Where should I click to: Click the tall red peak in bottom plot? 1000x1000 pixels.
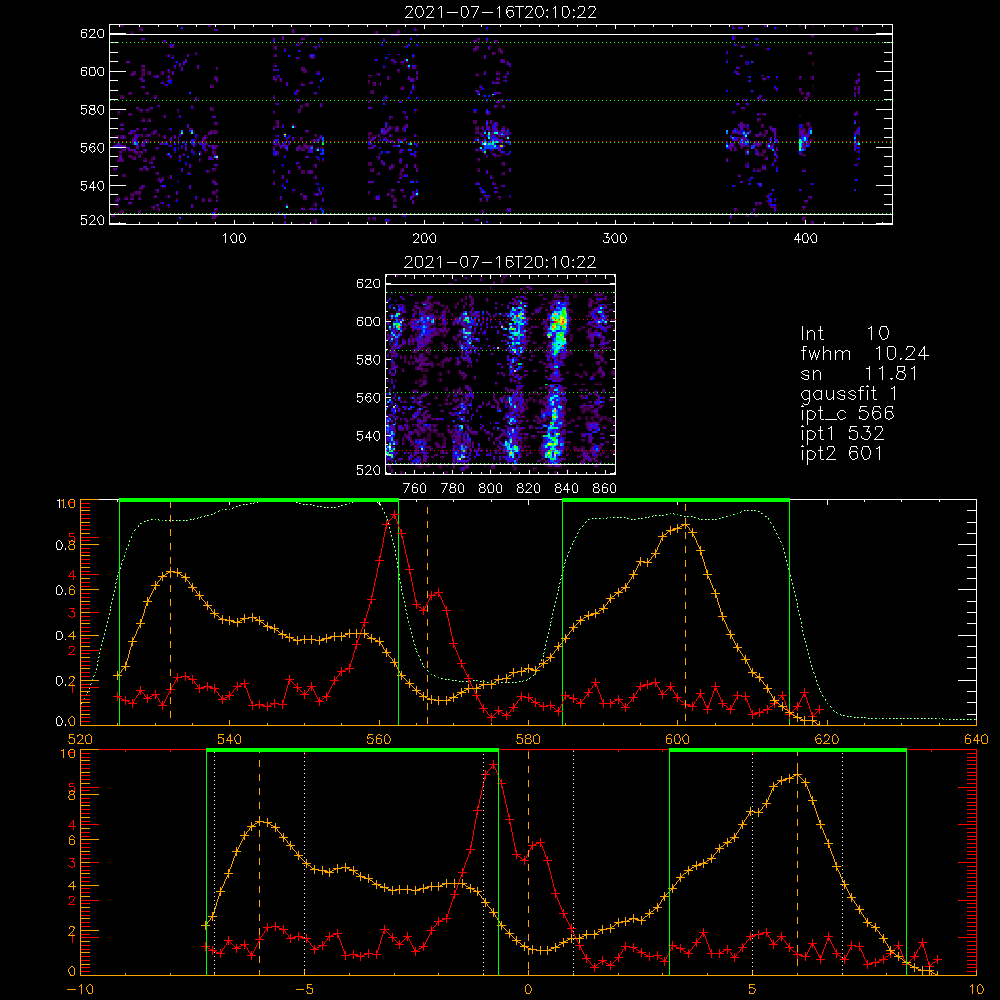point(492,763)
